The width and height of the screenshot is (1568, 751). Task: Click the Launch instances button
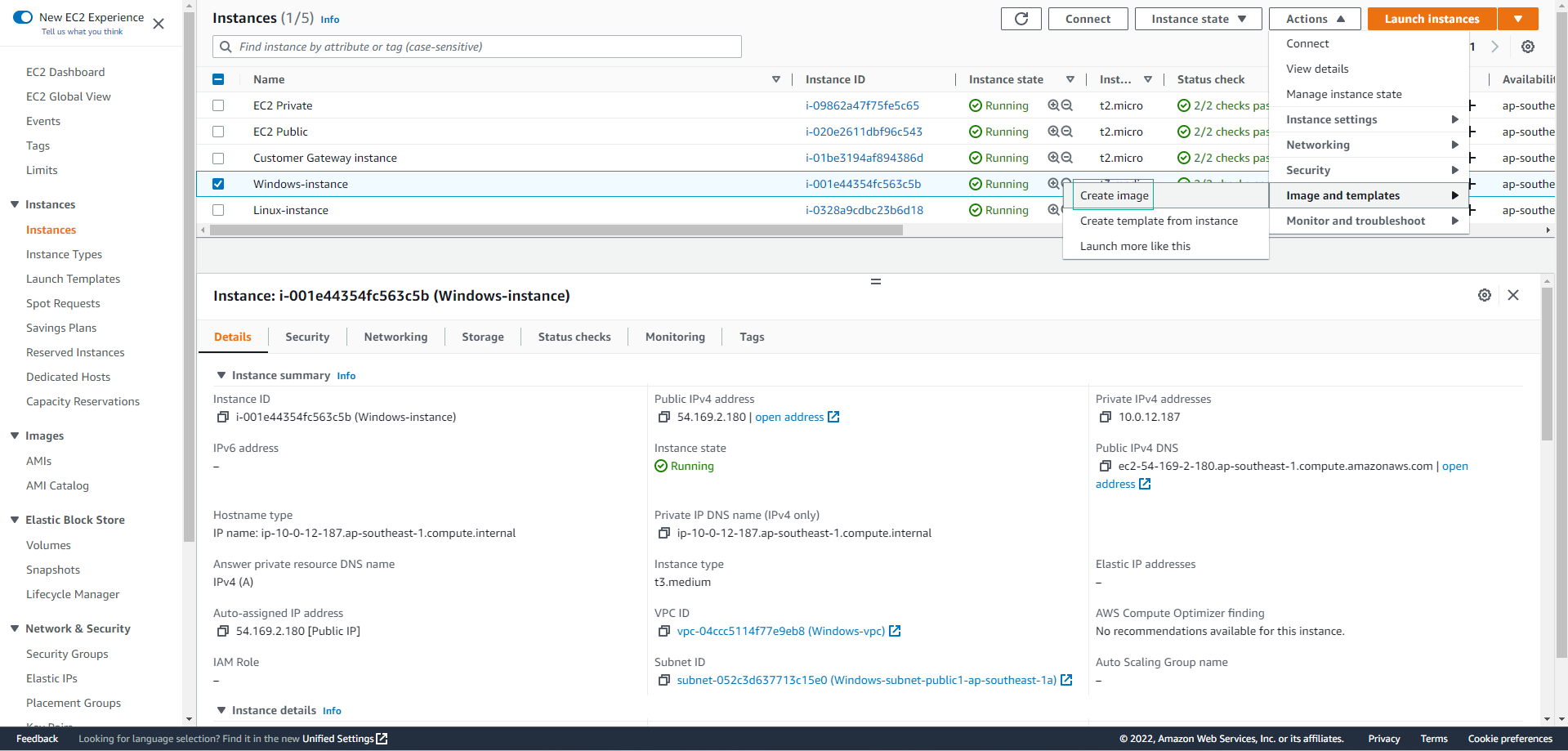[x=1430, y=18]
